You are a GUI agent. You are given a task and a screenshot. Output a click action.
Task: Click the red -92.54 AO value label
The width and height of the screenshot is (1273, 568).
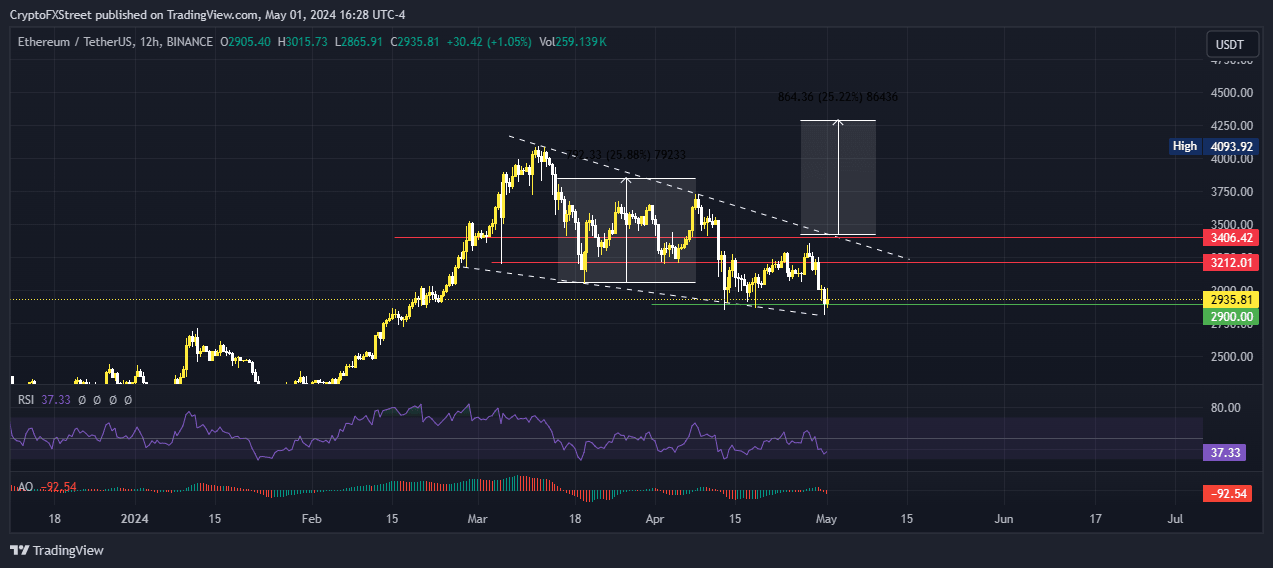pos(1229,493)
